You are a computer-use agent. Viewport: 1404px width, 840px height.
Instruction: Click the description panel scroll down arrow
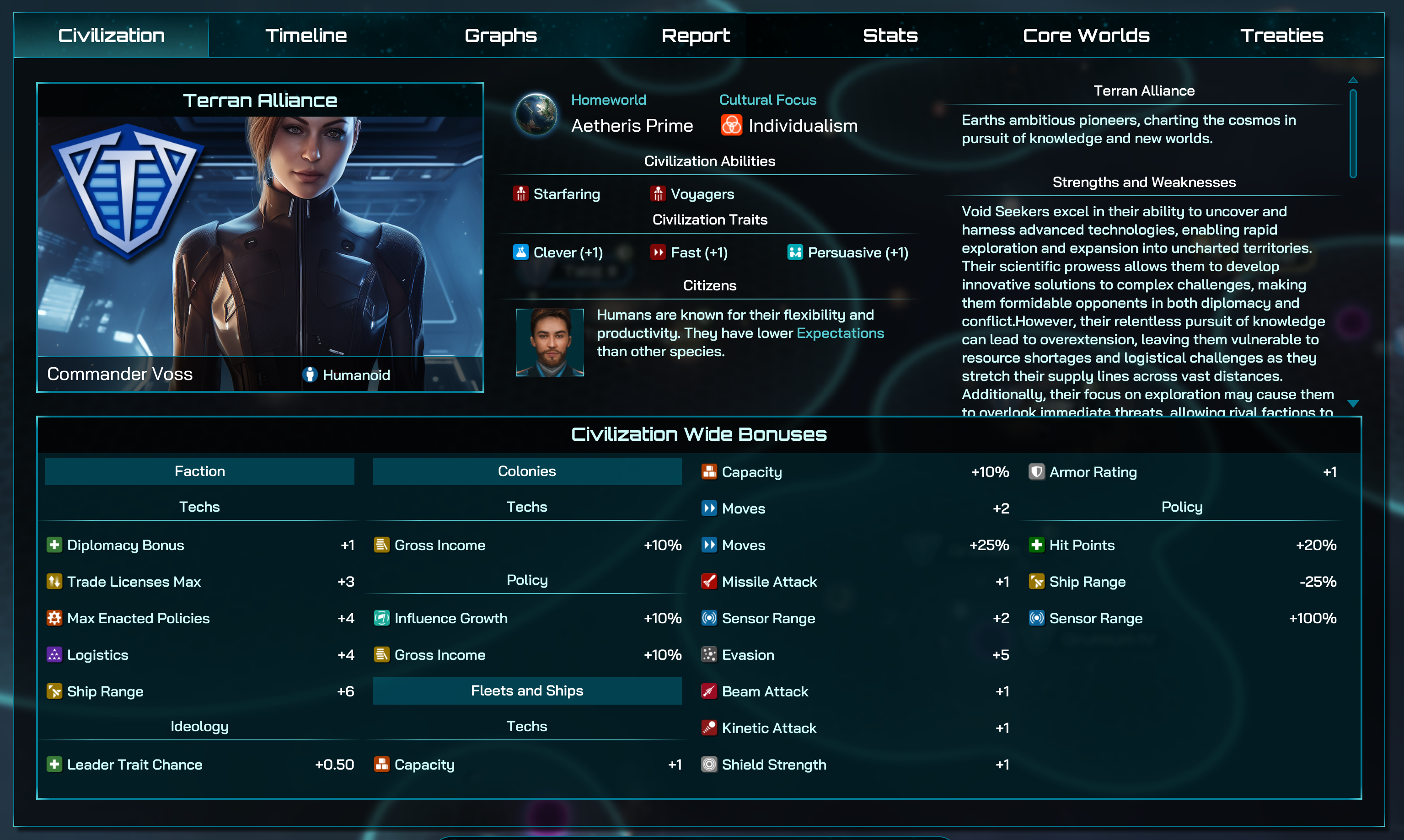pyautogui.click(x=1353, y=404)
